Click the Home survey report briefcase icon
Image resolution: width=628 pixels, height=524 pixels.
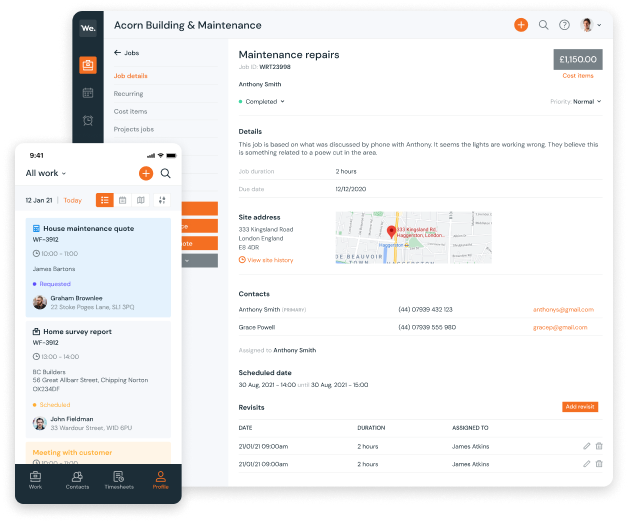click(x=36, y=331)
